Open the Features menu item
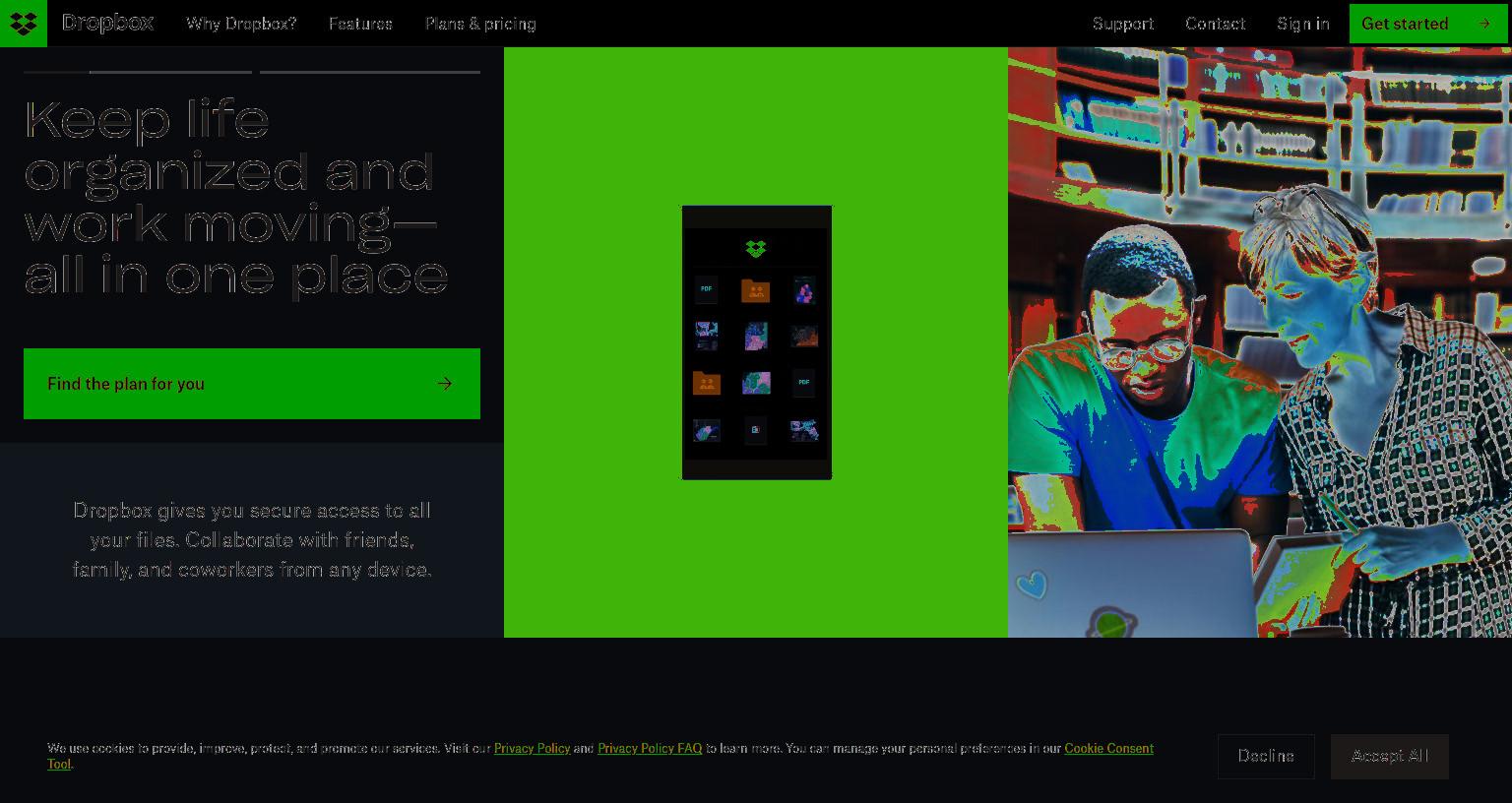1512x803 pixels. (x=360, y=24)
